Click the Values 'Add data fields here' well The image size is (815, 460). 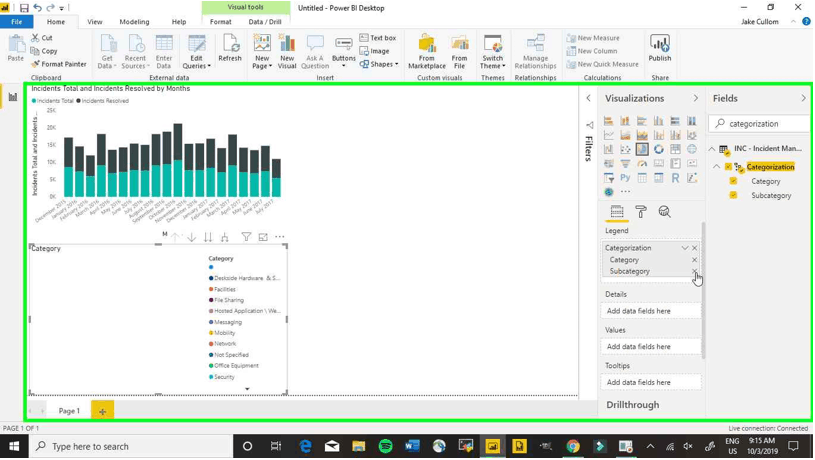[x=653, y=346]
